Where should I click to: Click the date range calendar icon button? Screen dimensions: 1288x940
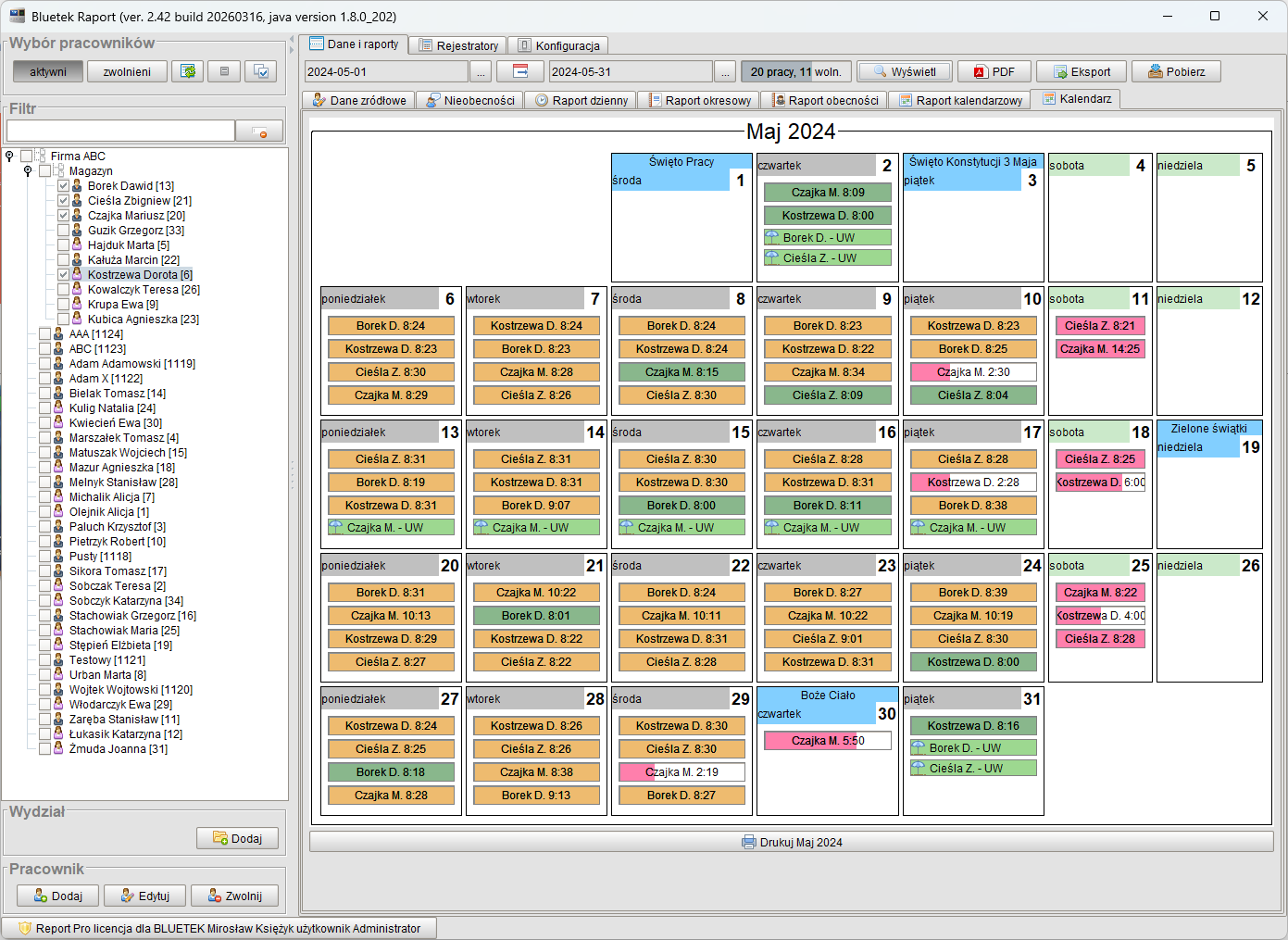(519, 71)
